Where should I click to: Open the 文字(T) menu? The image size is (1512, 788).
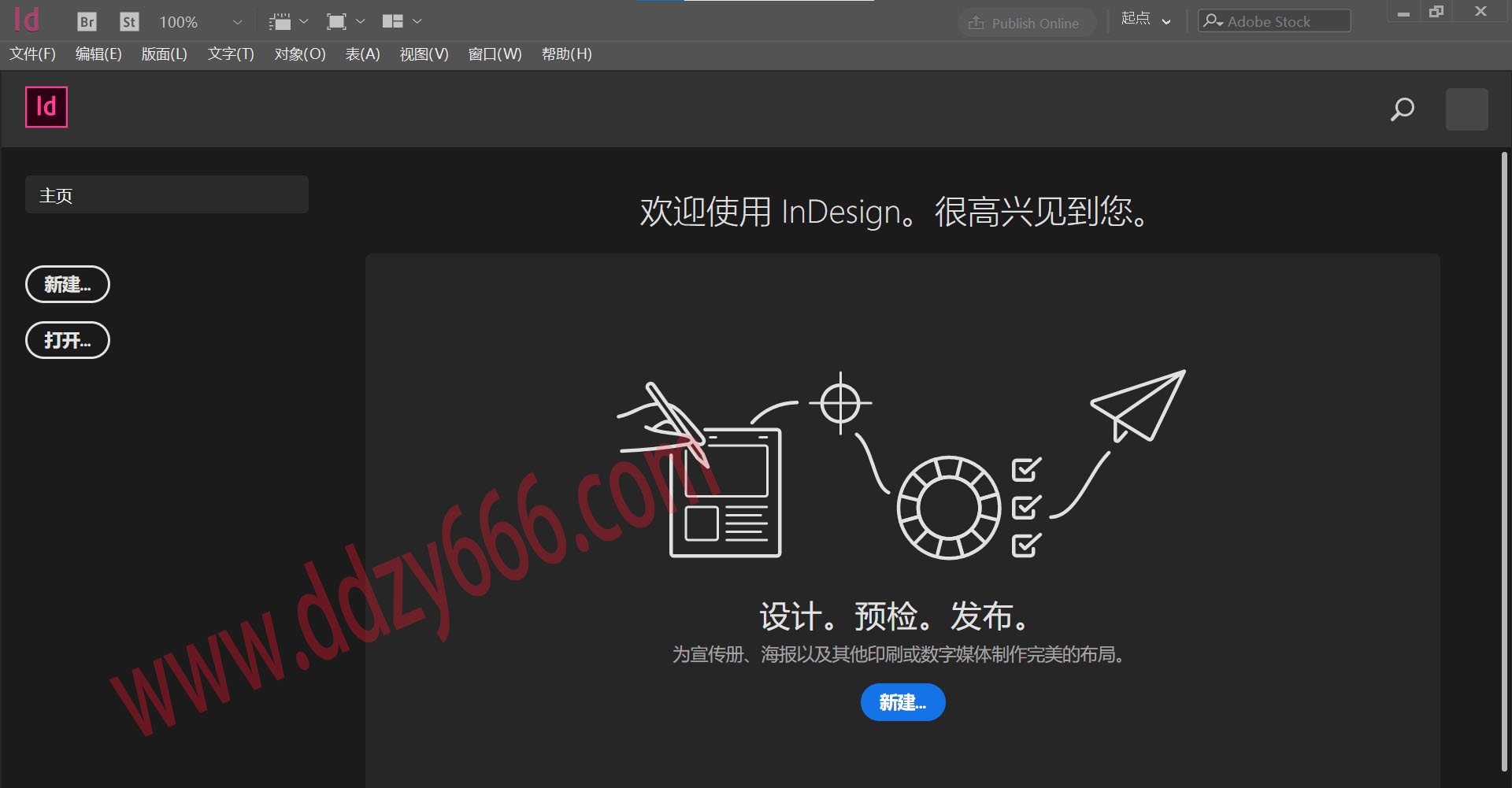[231, 54]
